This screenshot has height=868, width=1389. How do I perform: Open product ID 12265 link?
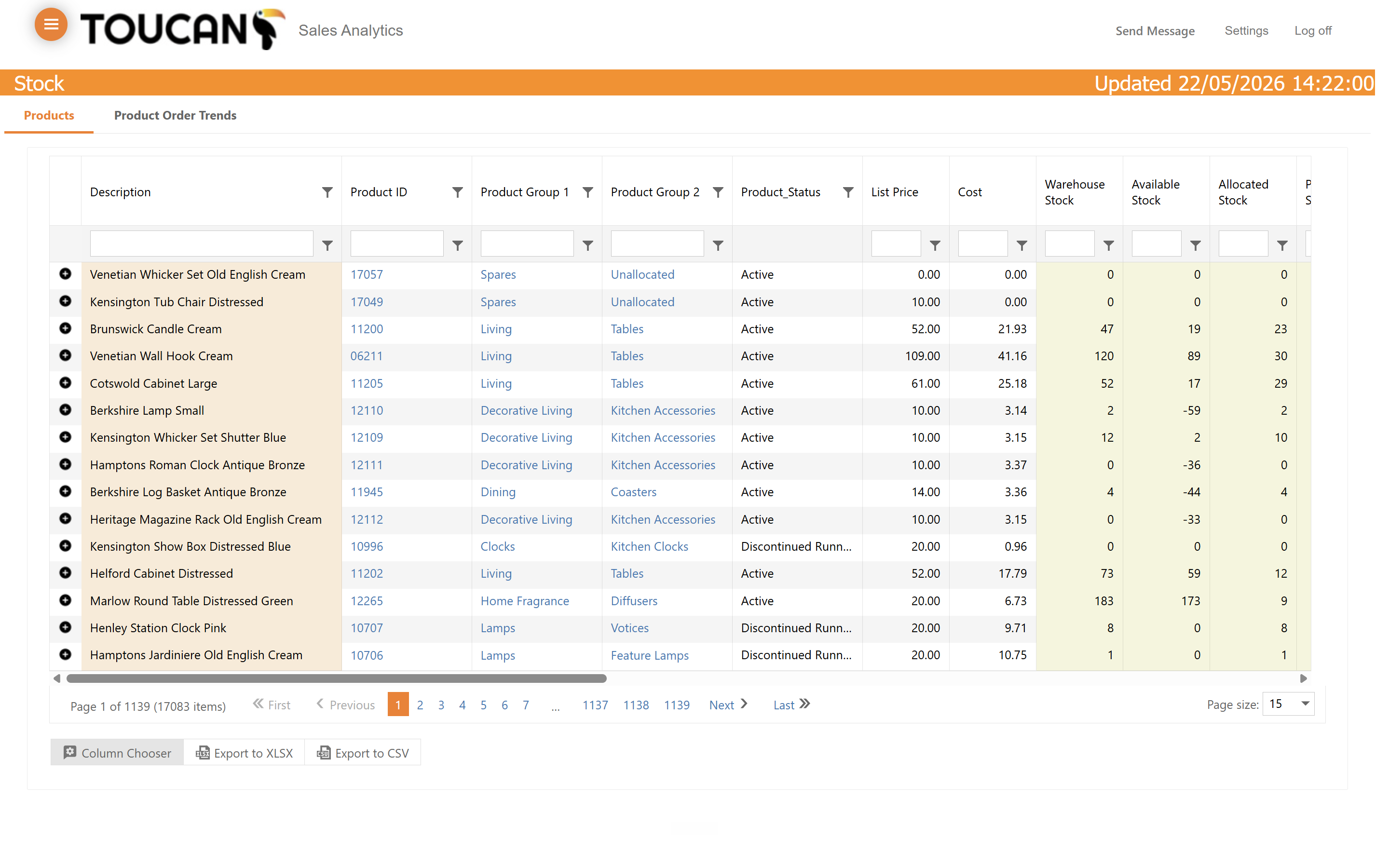(367, 601)
